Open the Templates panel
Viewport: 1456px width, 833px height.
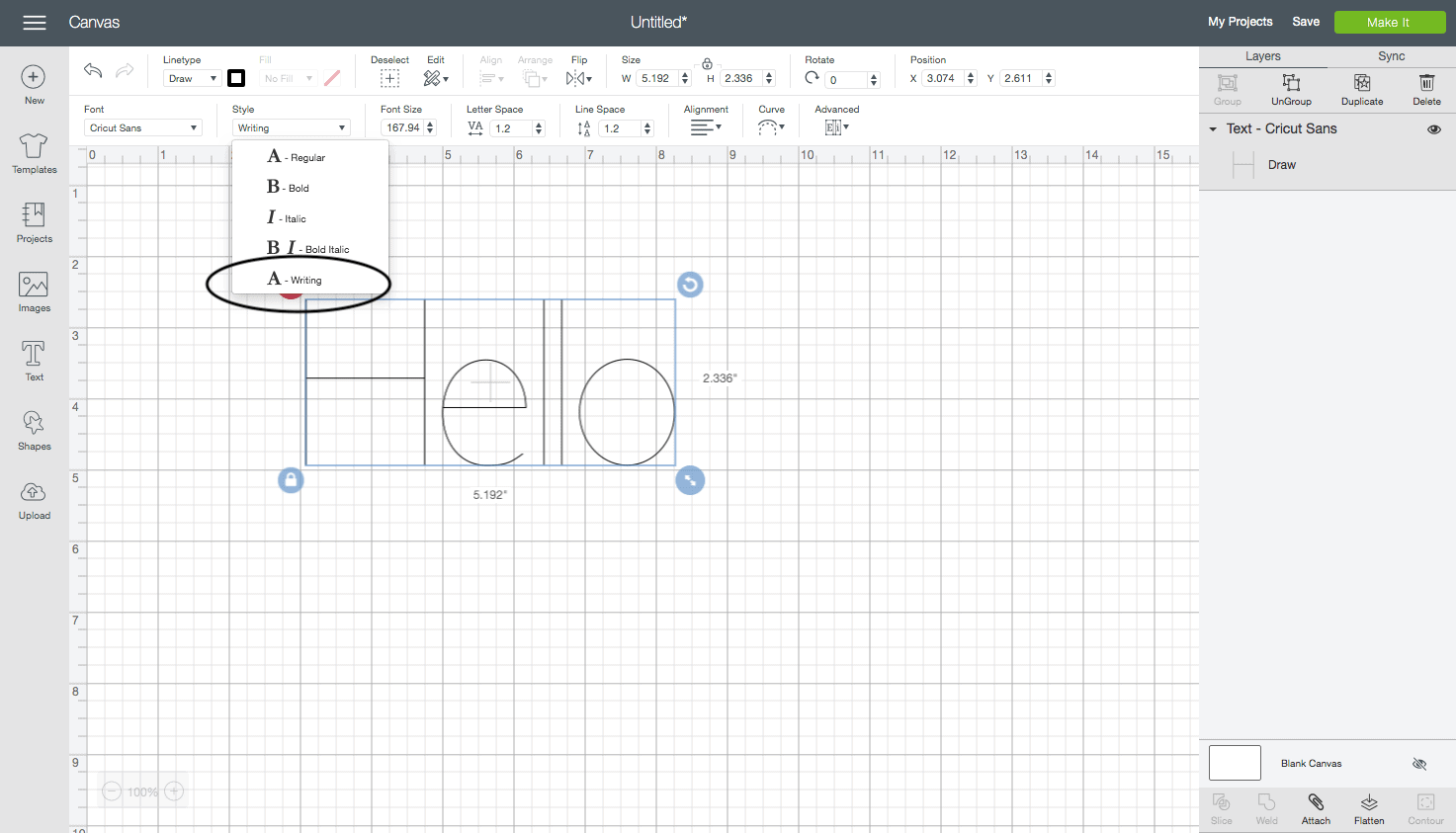34,154
